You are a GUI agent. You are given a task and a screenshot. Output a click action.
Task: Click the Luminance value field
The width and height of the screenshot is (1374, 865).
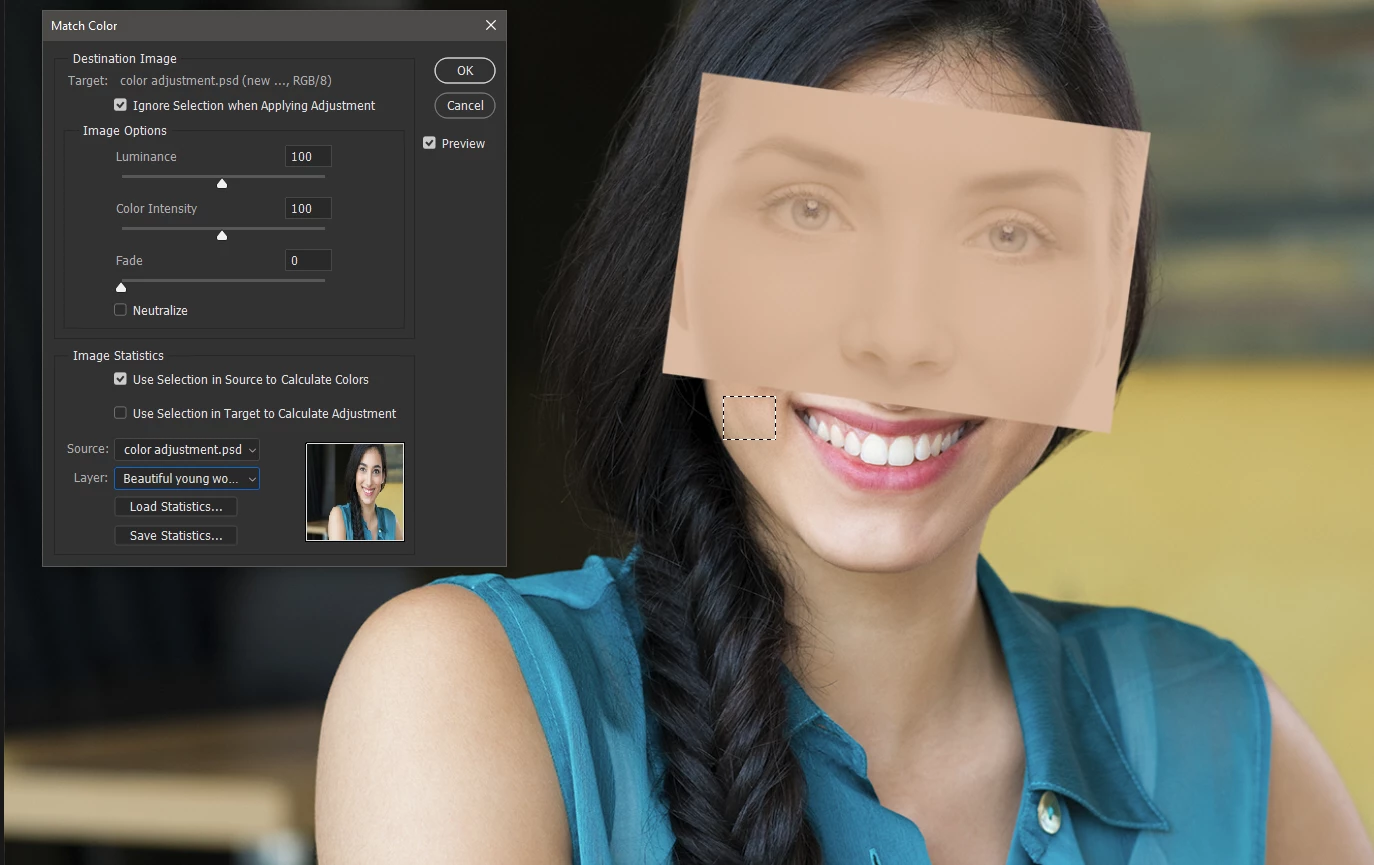tap(308, 157)
